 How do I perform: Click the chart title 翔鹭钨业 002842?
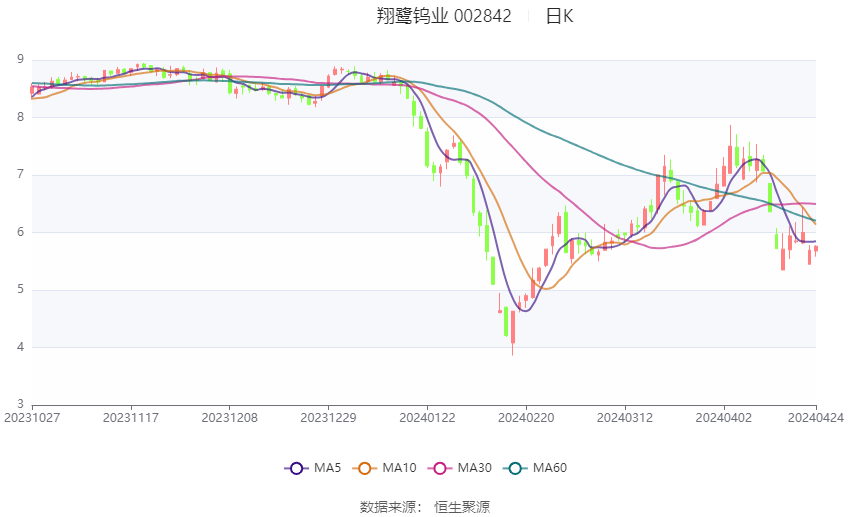(444, 16)
